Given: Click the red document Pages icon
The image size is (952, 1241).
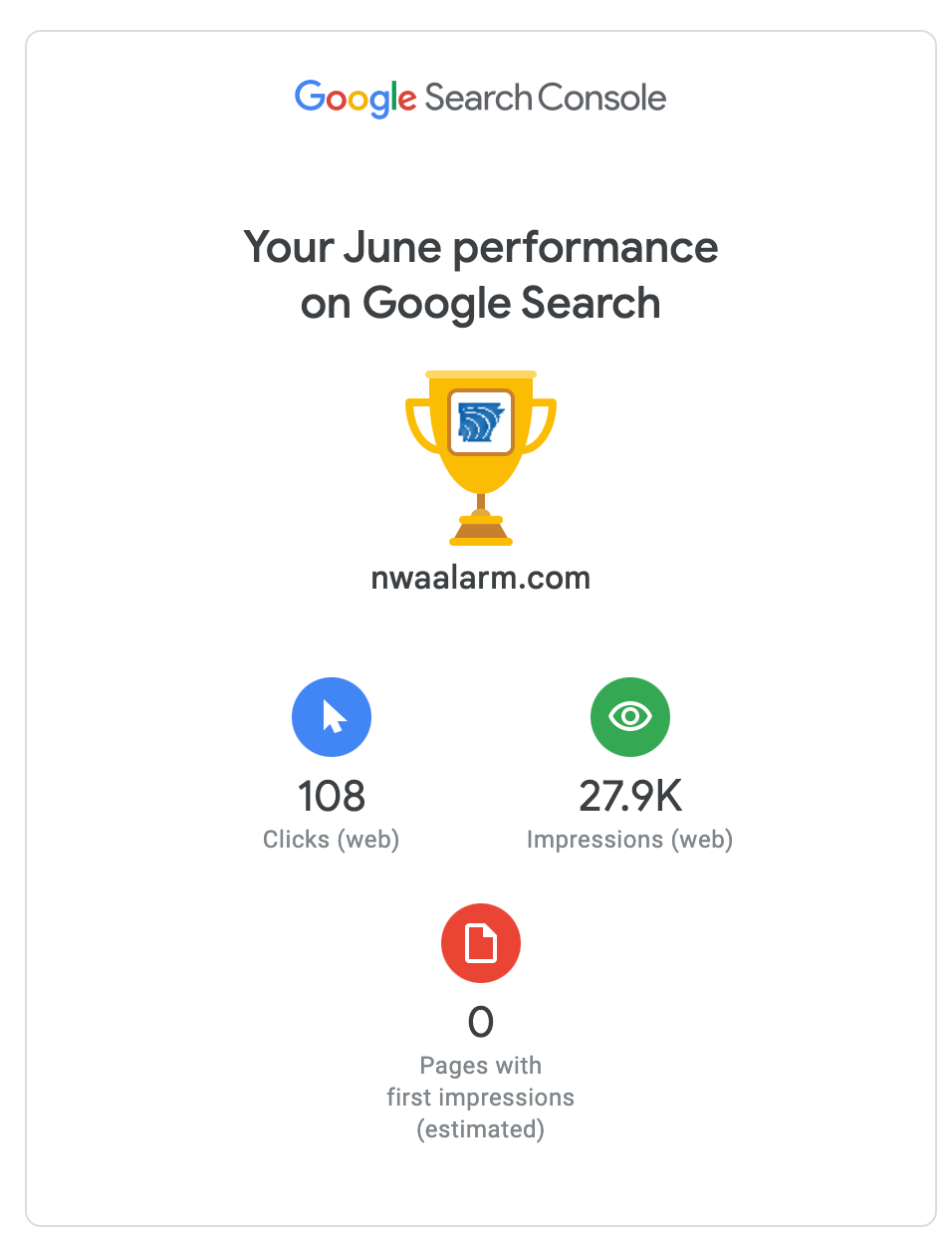Looking at the screenshot, I should (x=481, y=943).
